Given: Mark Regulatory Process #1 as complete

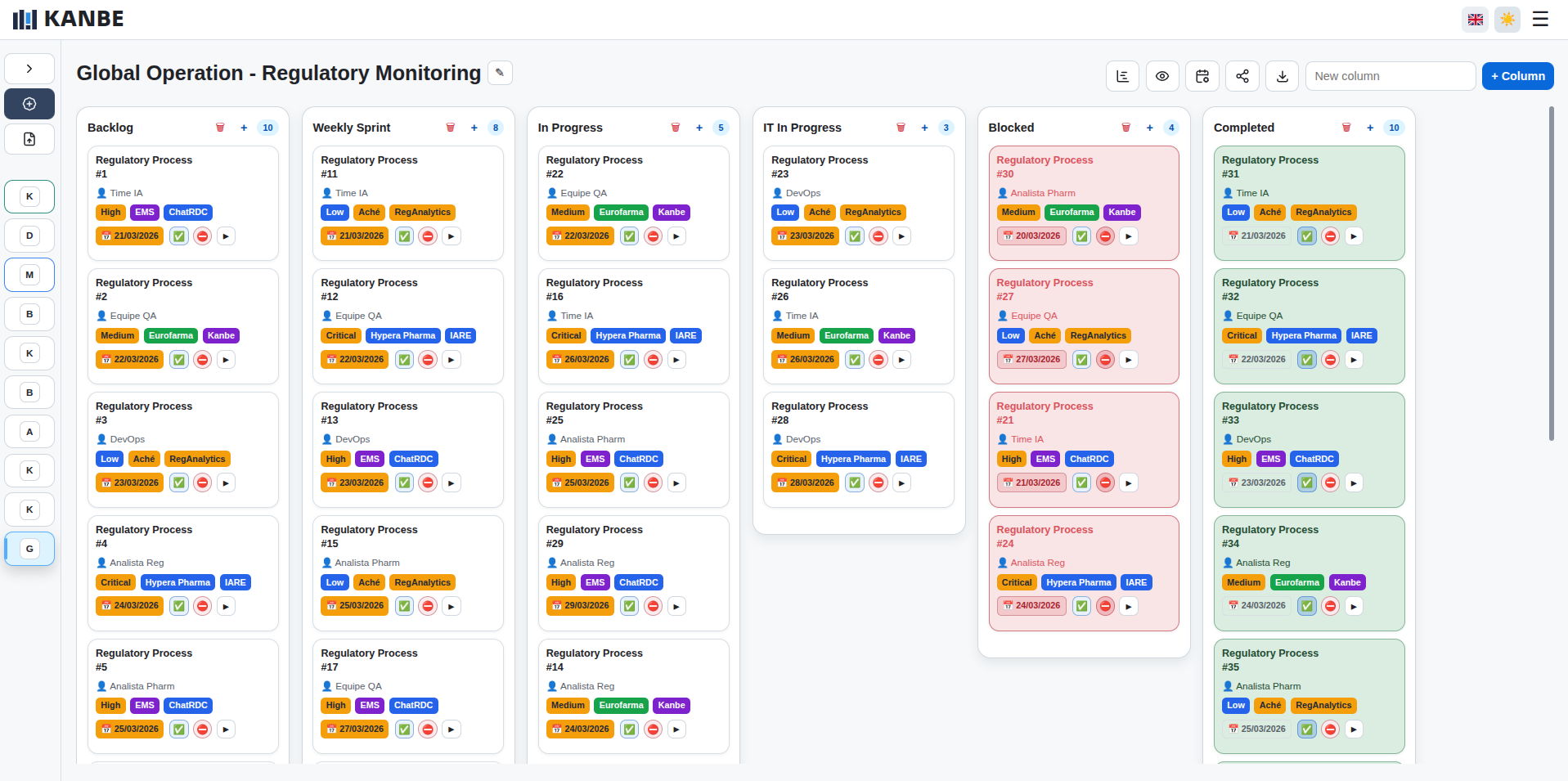Looking at the screenshot, I should (179, 236).
